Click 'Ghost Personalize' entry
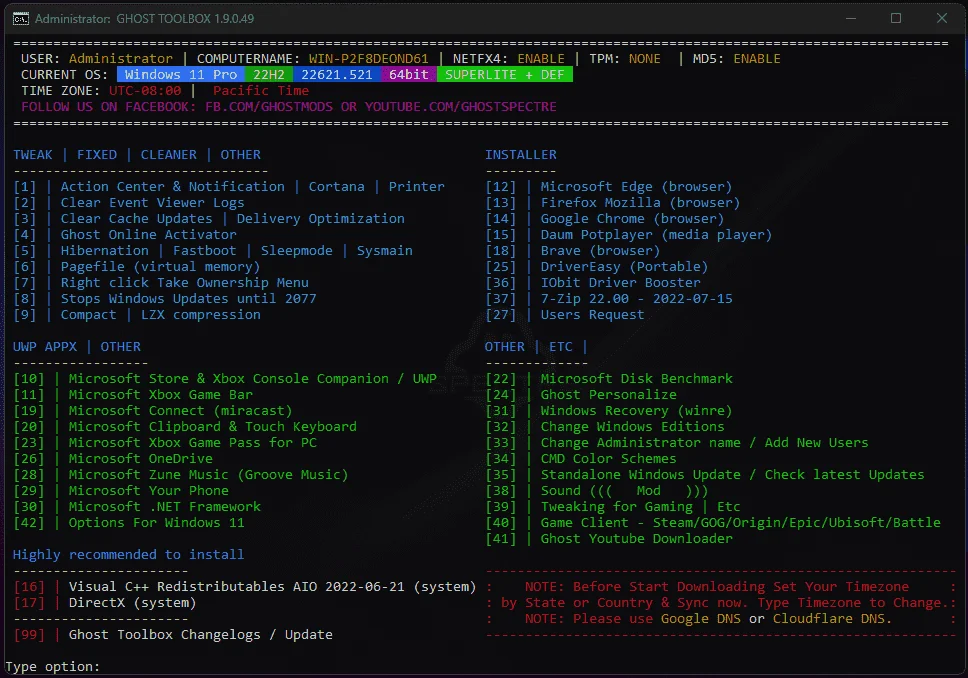 609,395
